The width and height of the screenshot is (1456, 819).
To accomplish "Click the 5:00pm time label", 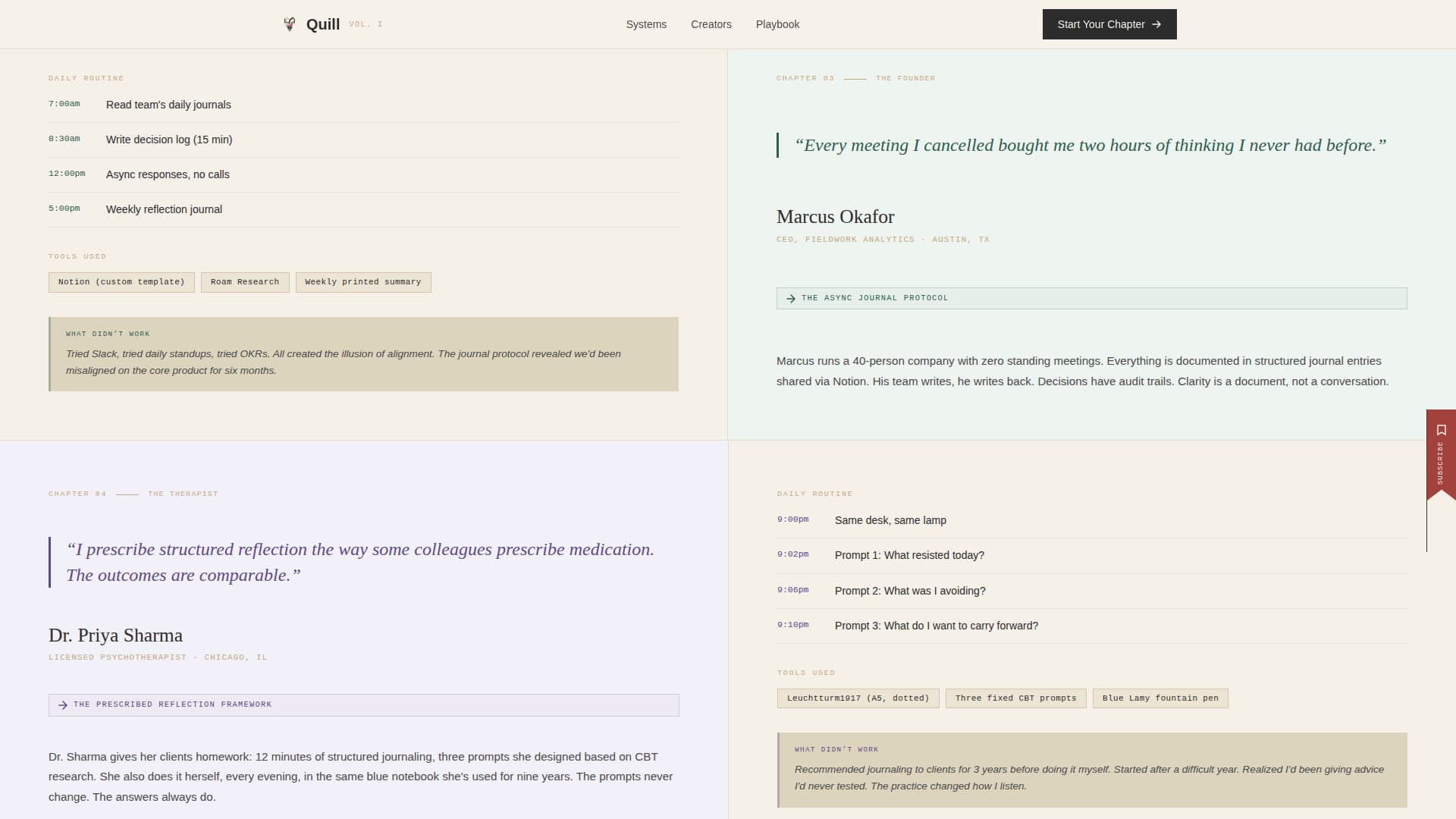I will (x=64, y=209).
